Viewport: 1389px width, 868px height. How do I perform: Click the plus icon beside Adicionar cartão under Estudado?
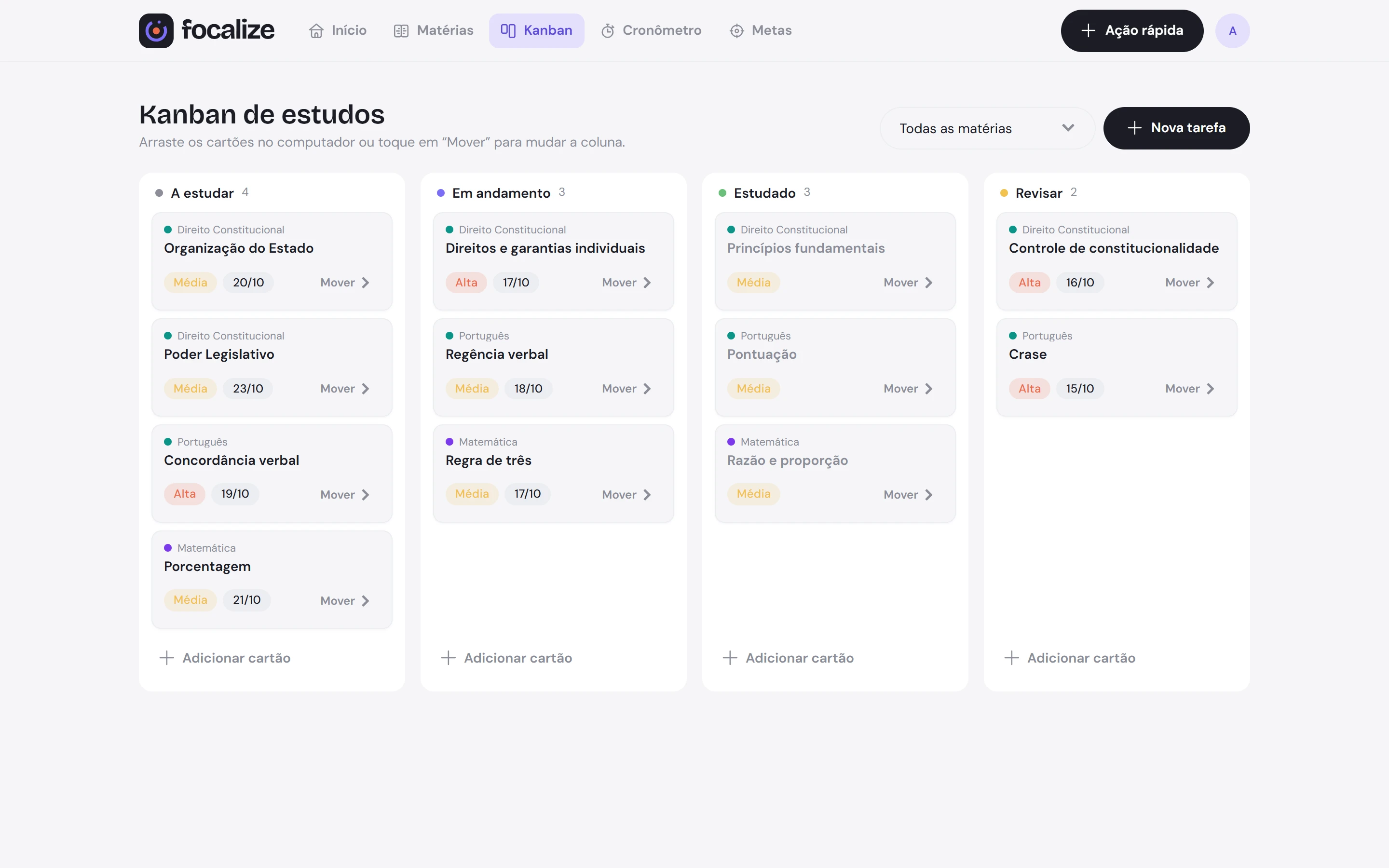pos(730,658)
